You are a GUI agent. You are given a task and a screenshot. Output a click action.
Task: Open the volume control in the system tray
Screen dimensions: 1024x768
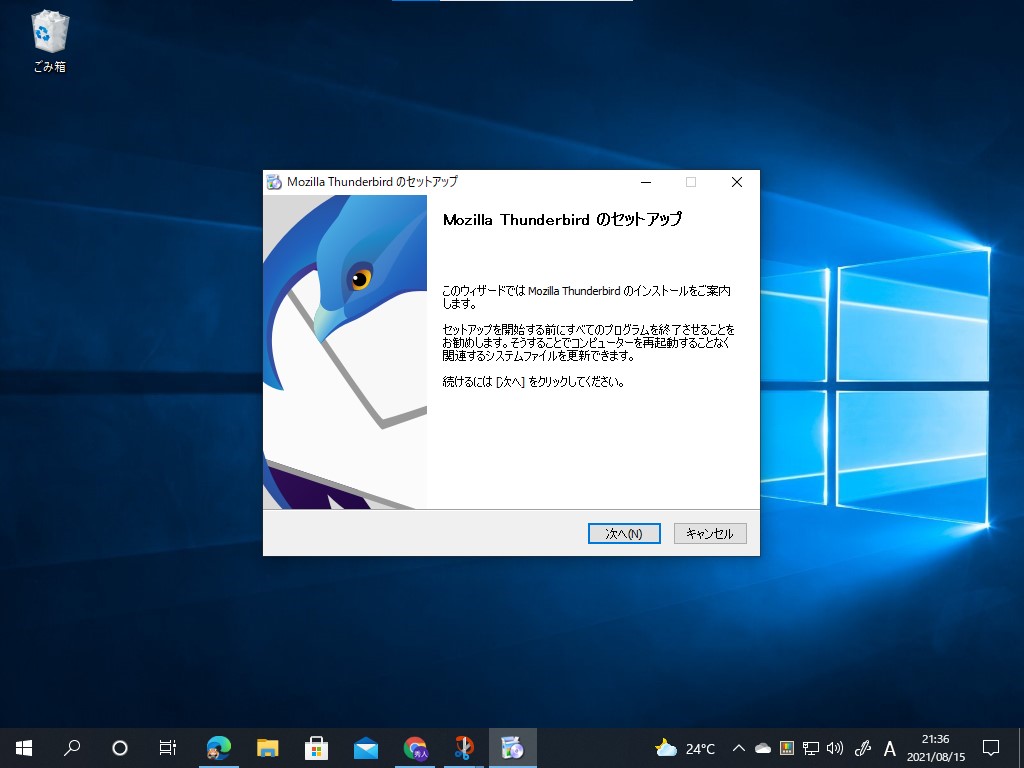(834, 747)
